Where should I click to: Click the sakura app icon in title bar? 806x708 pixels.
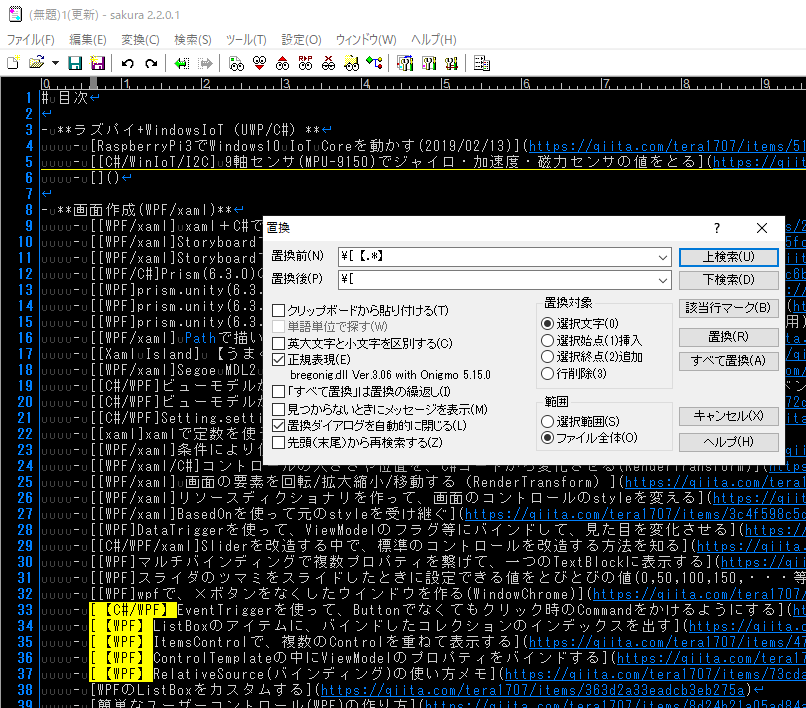point(15,14)
